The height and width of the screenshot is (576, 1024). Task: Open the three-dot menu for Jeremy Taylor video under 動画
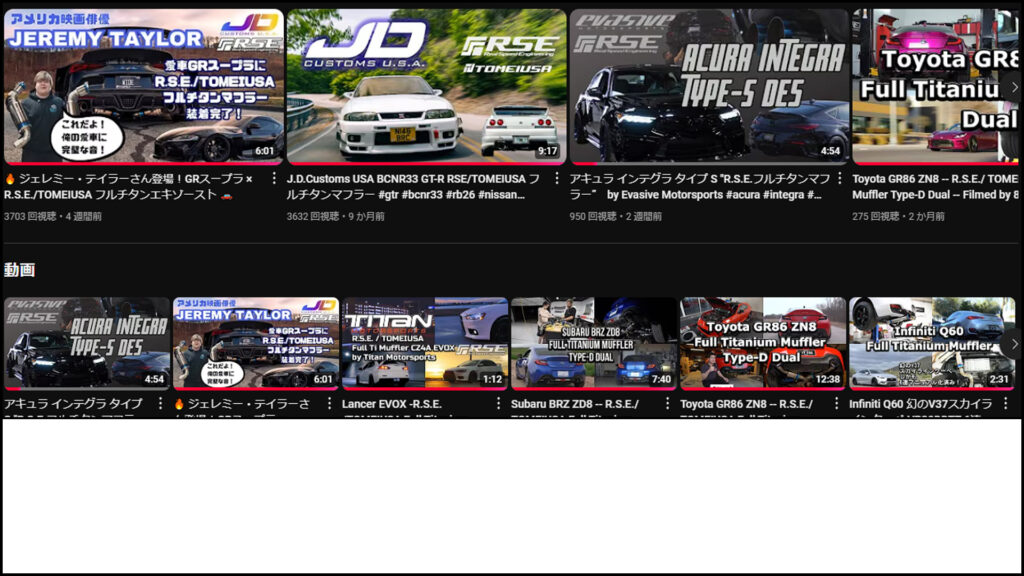coord(329,404)
